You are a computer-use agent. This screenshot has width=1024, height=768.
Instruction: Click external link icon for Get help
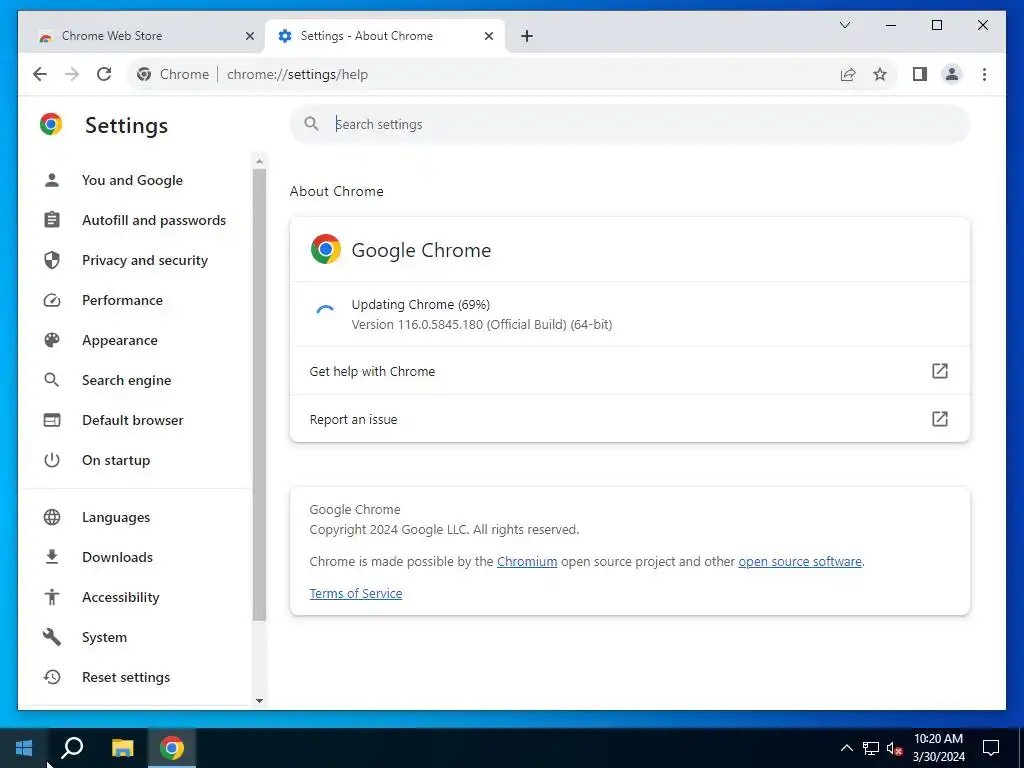[939, 371]
